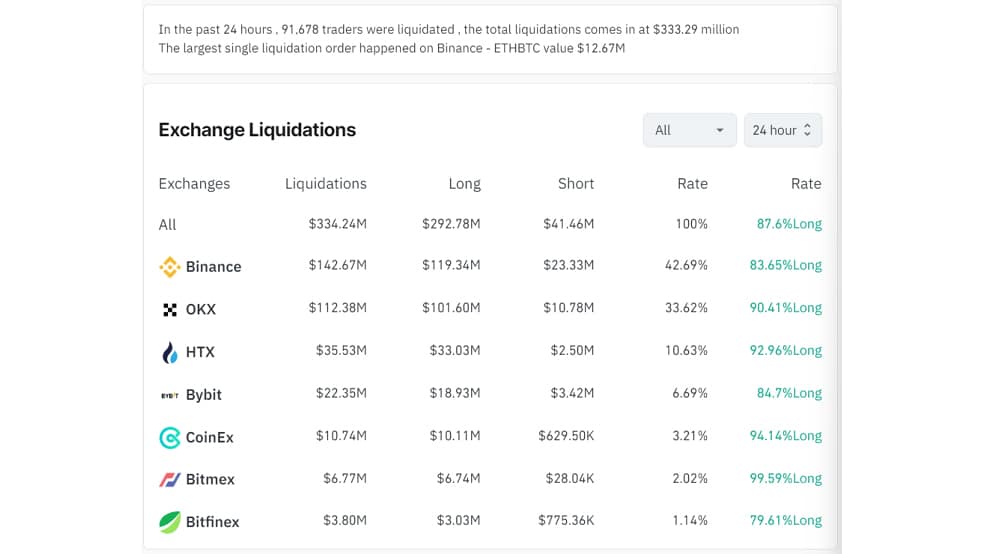Click the 84.7%Long rate value

point(789,393)
